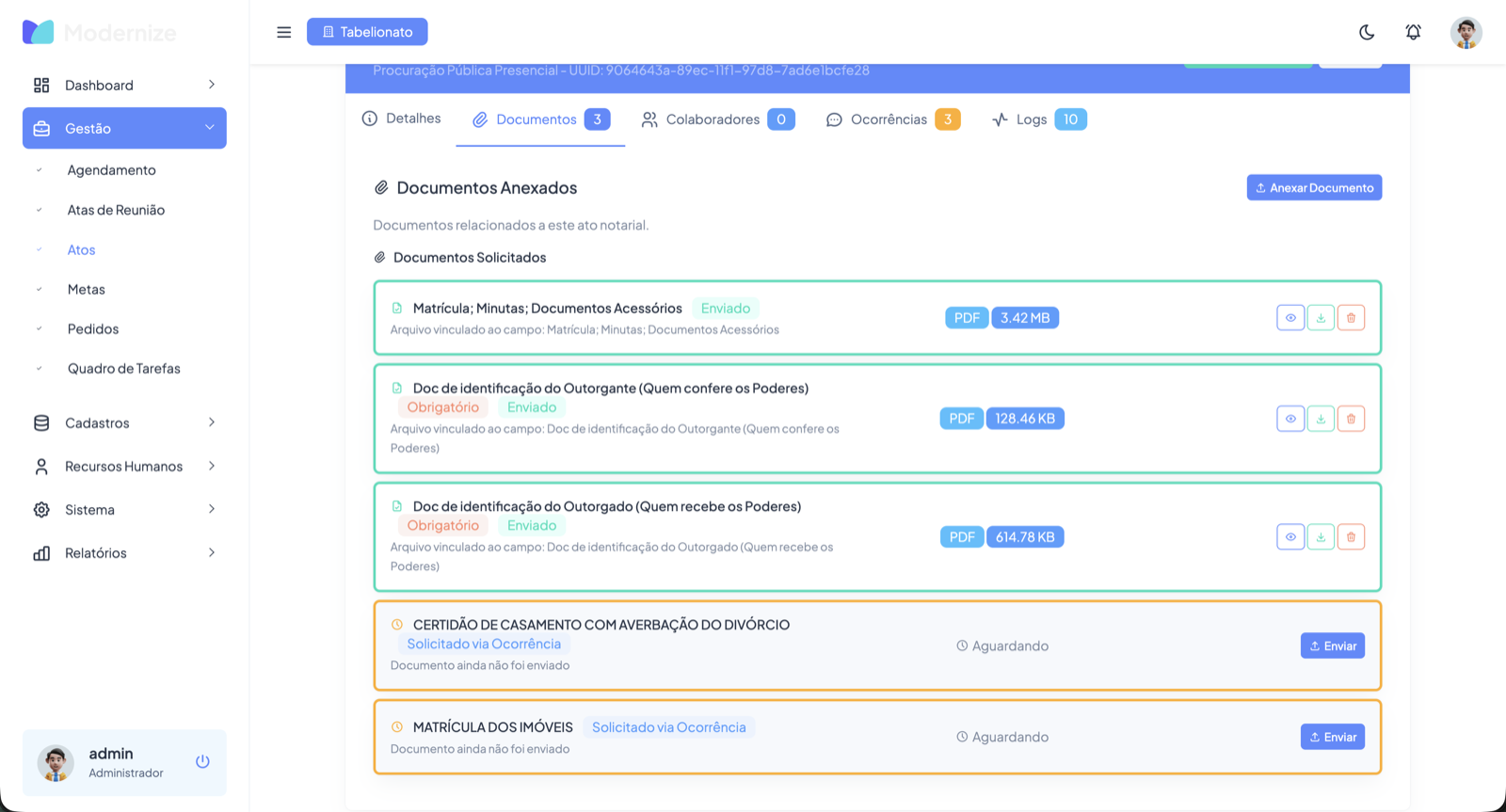
Task: Click the 614.78 KB size badge
Action: click(x=1025, y=537)
